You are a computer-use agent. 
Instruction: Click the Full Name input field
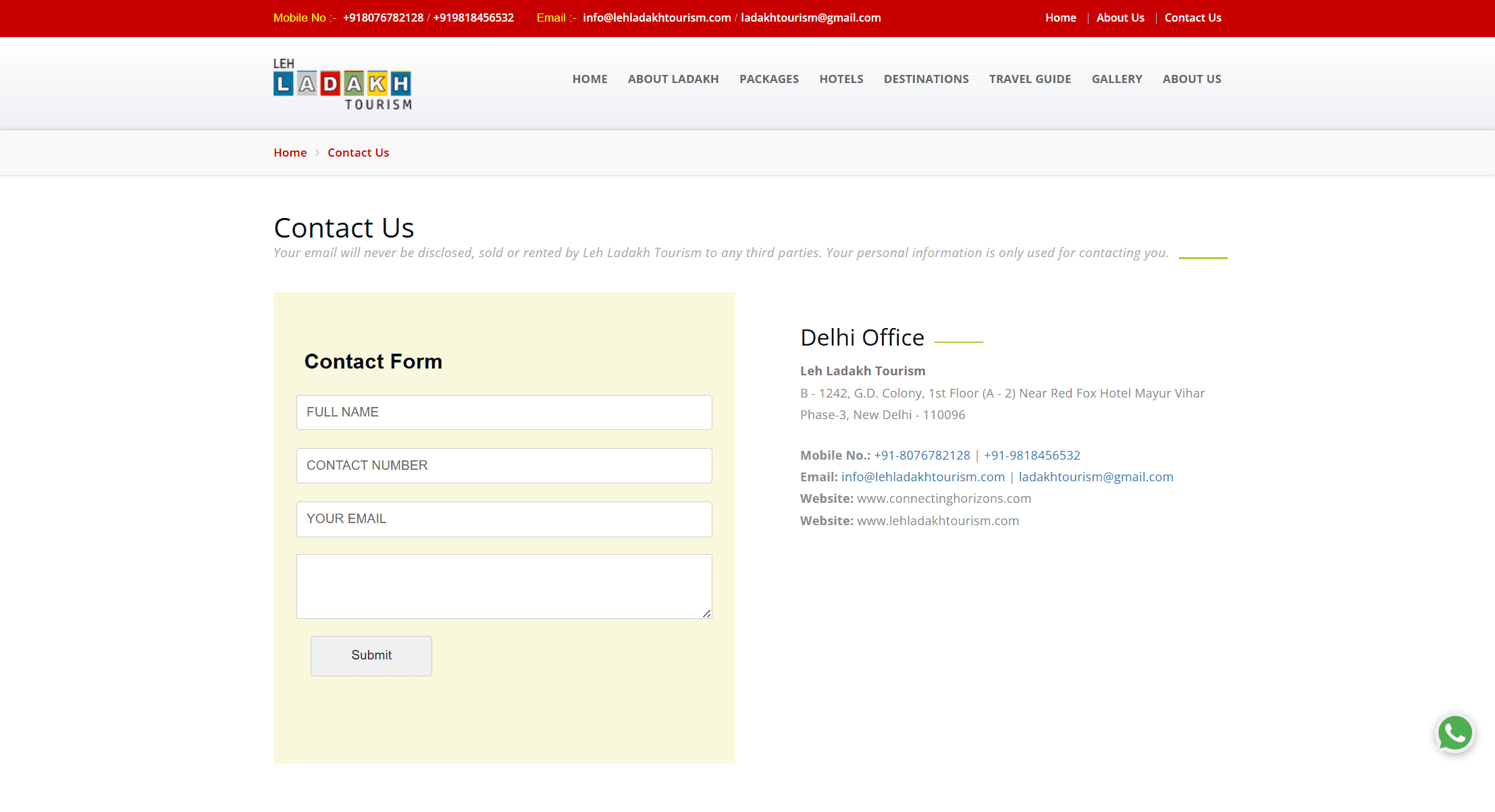coord(504,412)
